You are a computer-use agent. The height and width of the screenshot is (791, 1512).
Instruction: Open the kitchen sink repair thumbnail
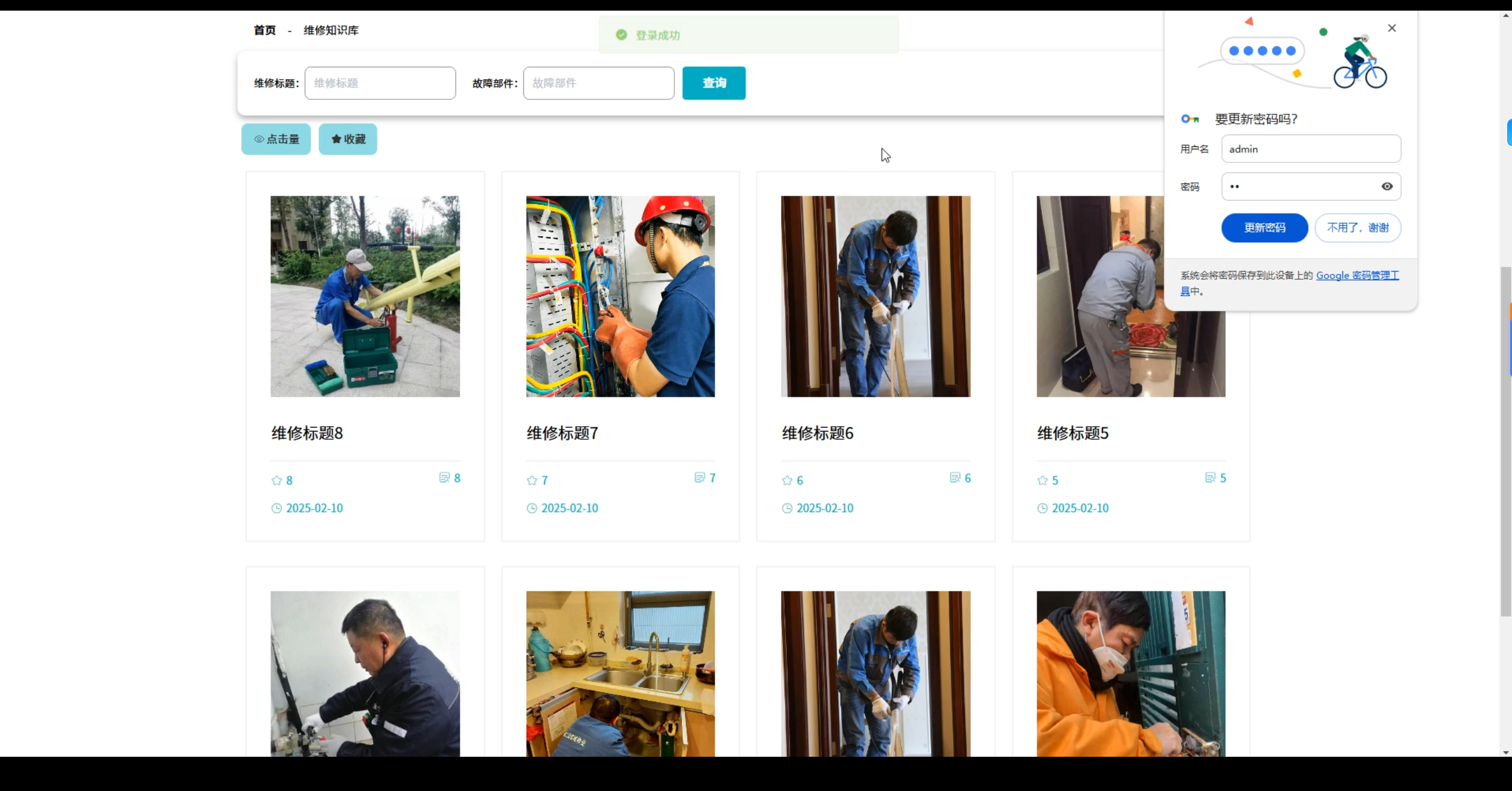click(620, 674)
